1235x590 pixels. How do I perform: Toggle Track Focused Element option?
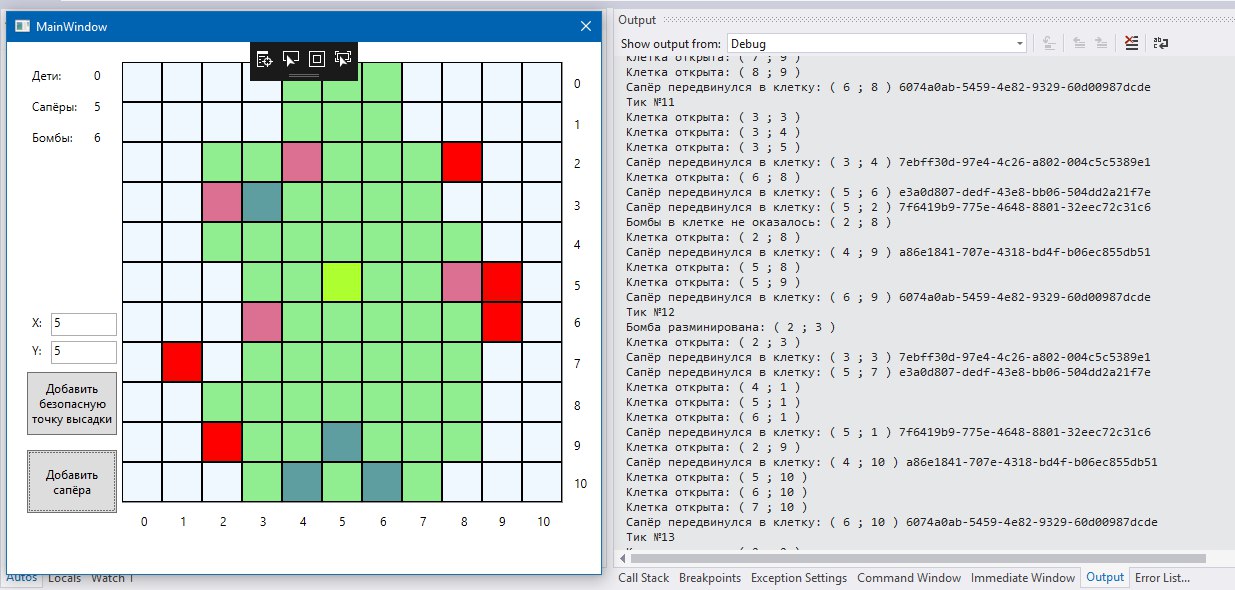(x=343, y=60)
